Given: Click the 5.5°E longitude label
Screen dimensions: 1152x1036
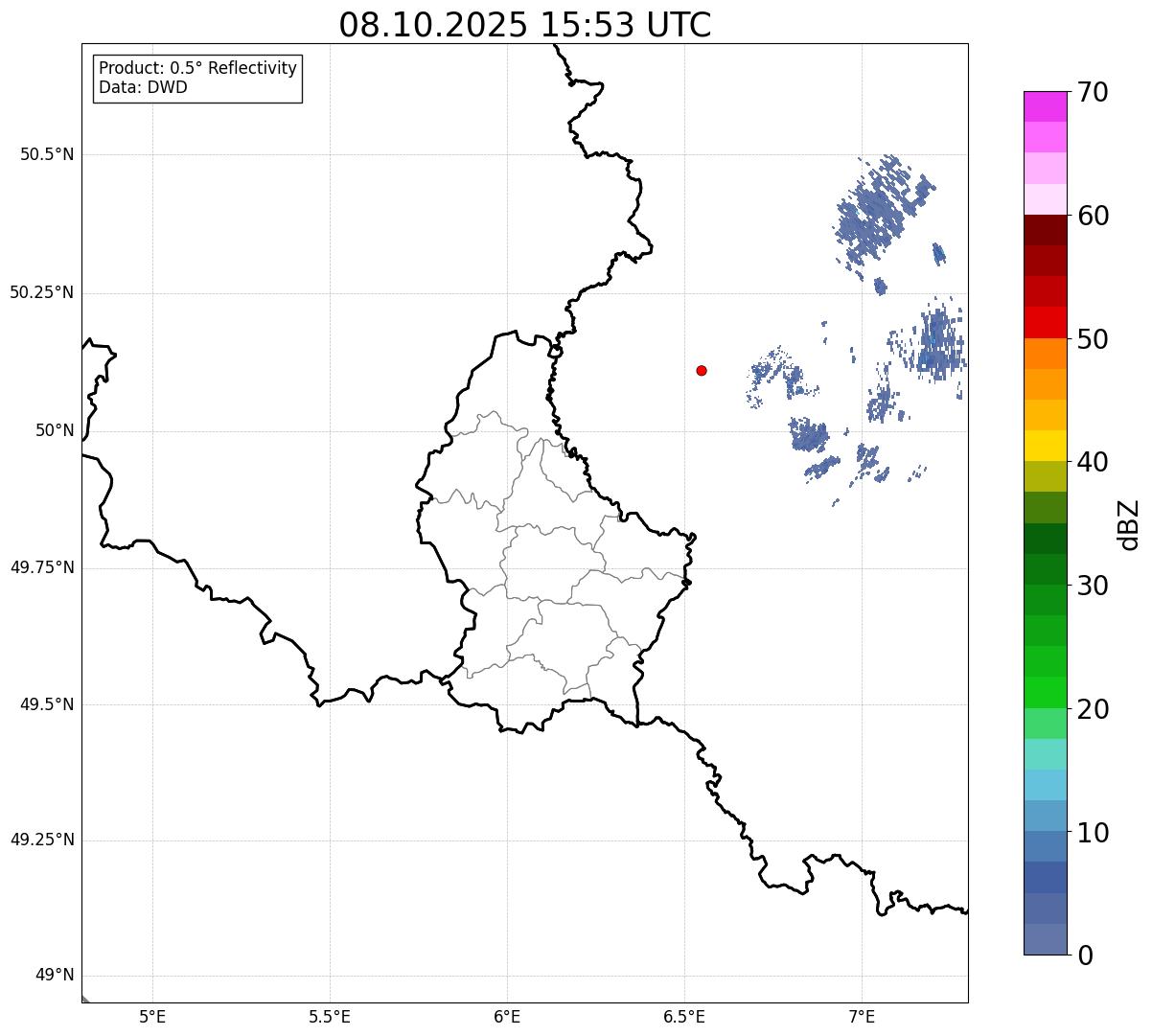Looking at the screenshot, I should tap(330, 1017).
